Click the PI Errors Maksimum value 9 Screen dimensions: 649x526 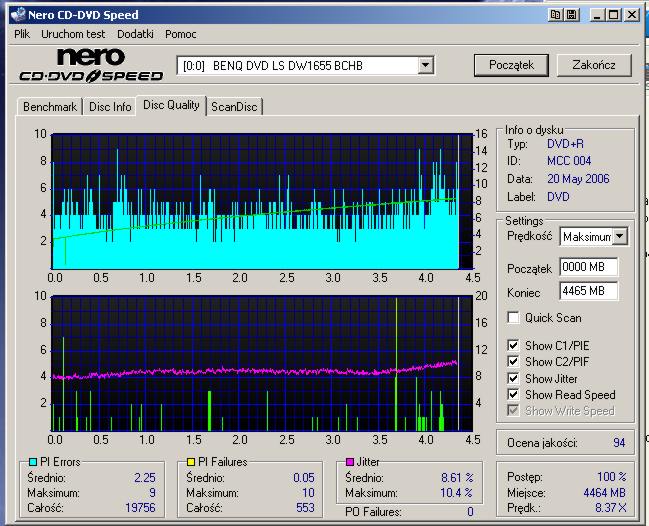[x=152, y=493]
